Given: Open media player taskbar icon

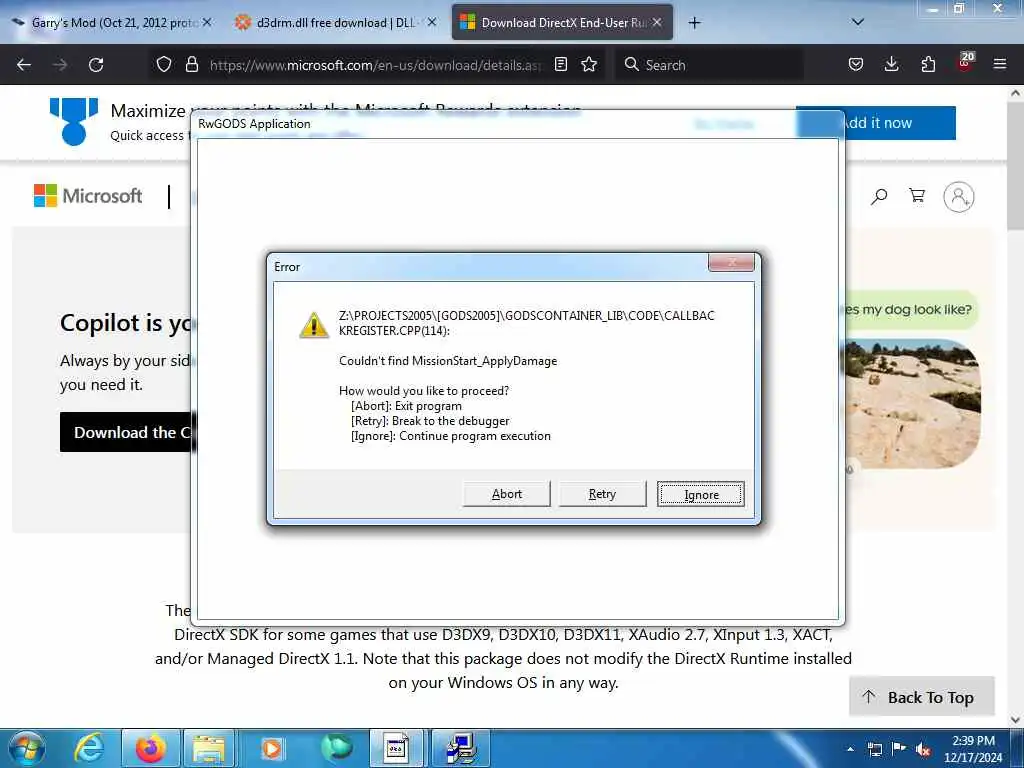Looking at the screenshot, I should pyautogui.click(x=272, y=748).
